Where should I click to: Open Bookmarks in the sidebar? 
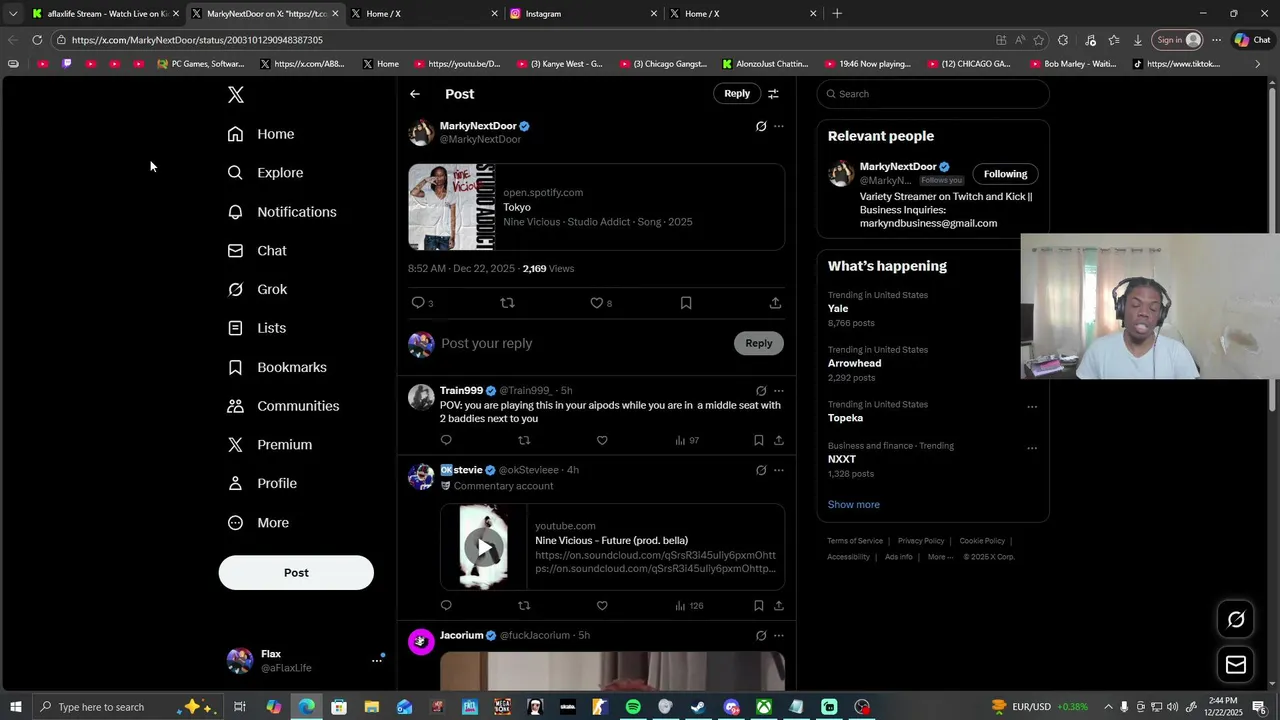pyautogui.click(x=277, y=367)
